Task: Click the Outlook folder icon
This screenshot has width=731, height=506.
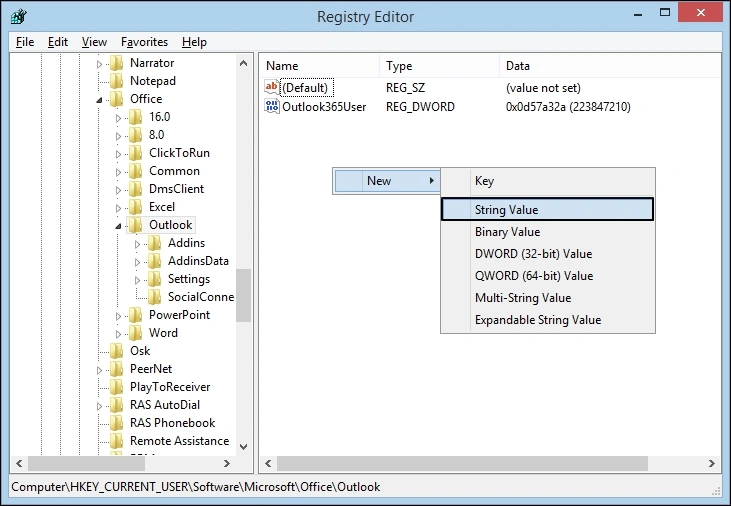Action: click(x=135, y=225)
